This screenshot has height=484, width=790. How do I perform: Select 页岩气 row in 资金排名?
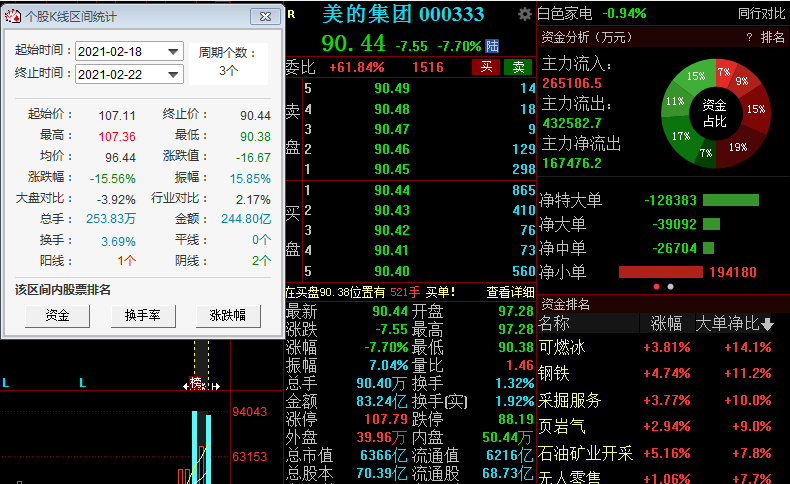pos(662,427)
